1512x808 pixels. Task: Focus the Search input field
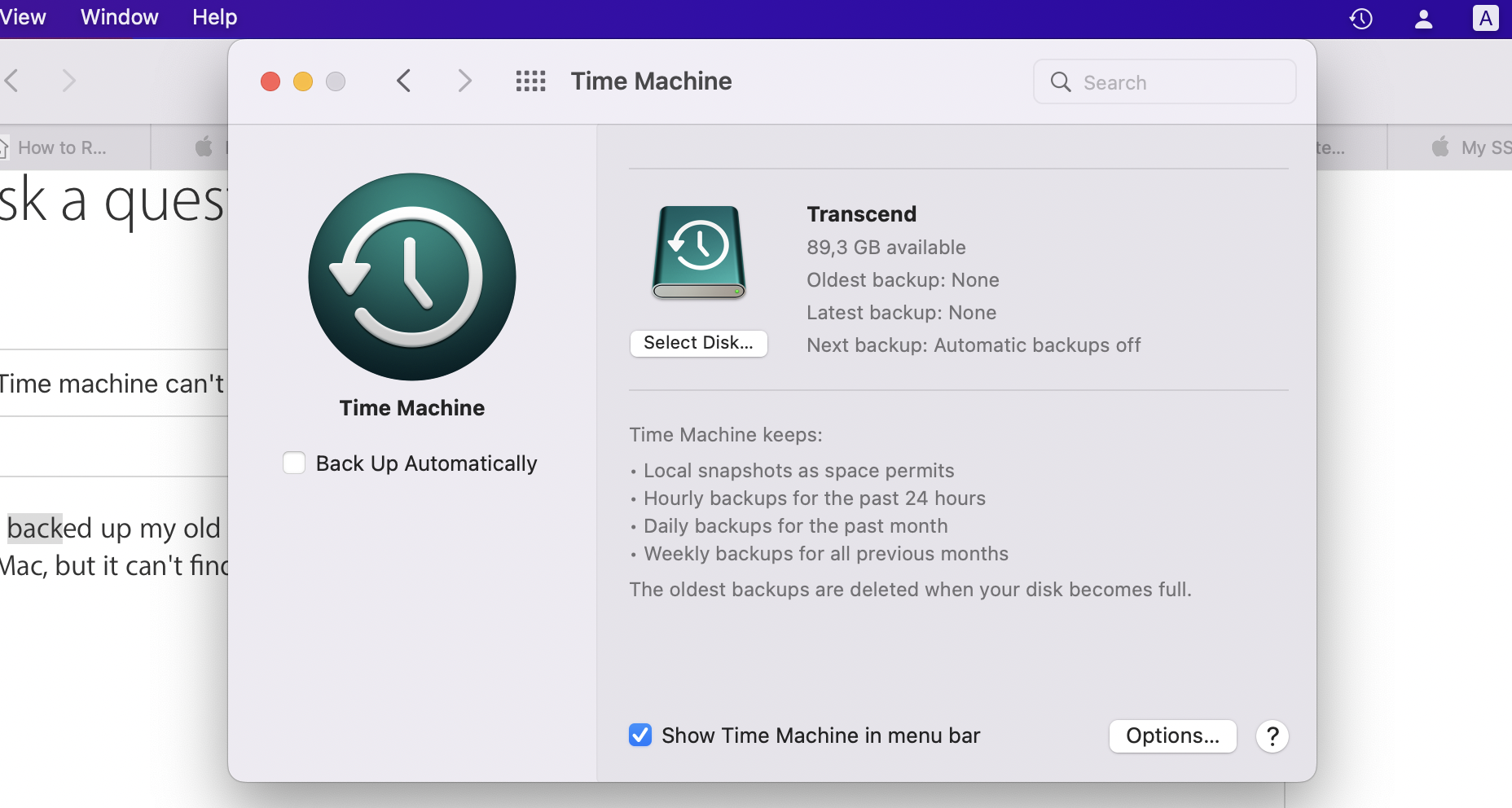coord(1165,81)
